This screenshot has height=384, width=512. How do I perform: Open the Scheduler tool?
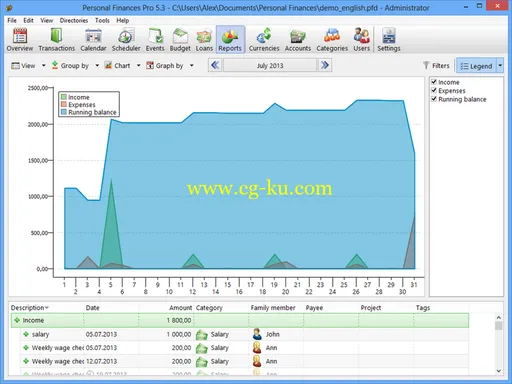126,40
